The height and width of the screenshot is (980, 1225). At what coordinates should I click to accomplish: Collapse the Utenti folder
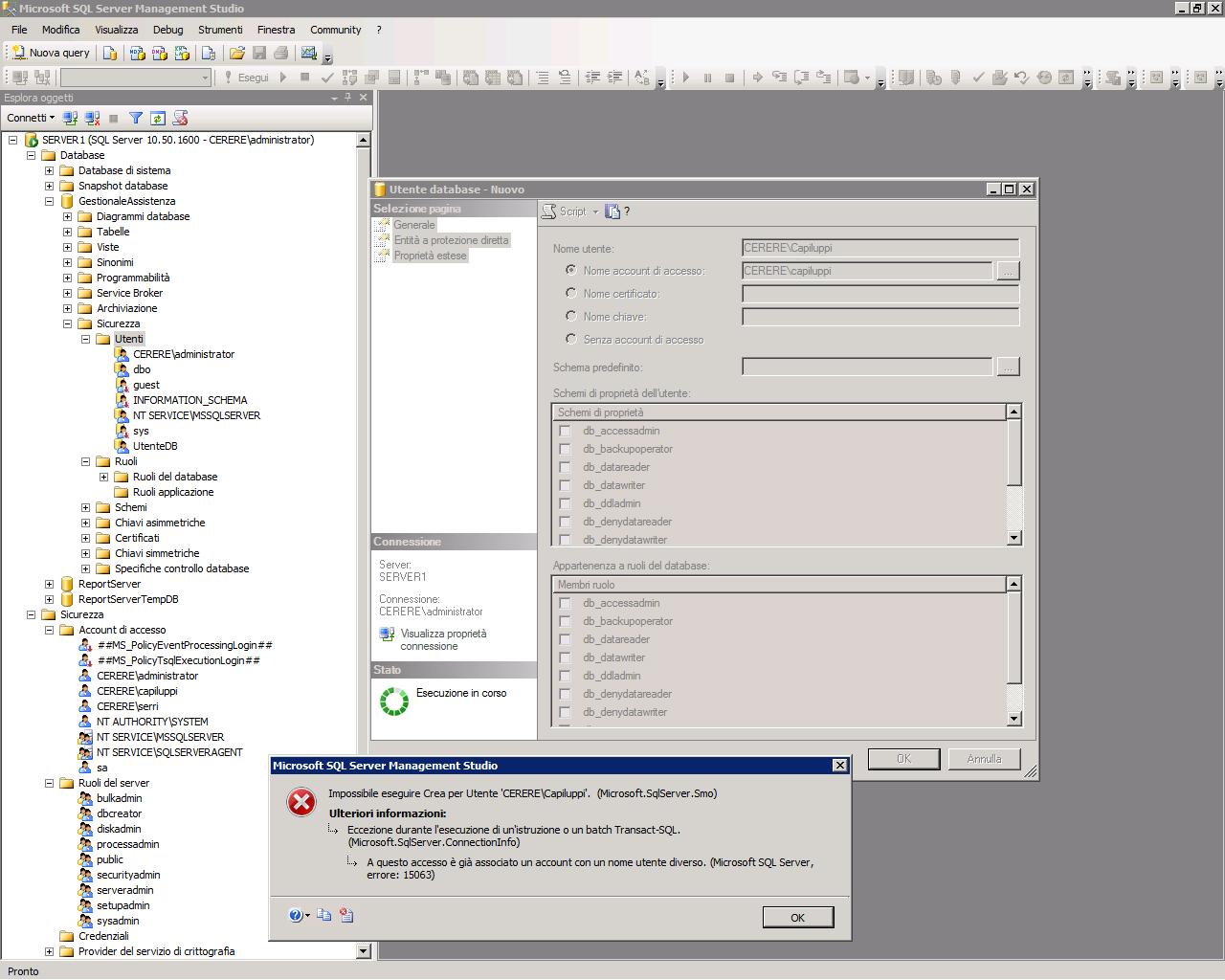(x=85, y=339)
